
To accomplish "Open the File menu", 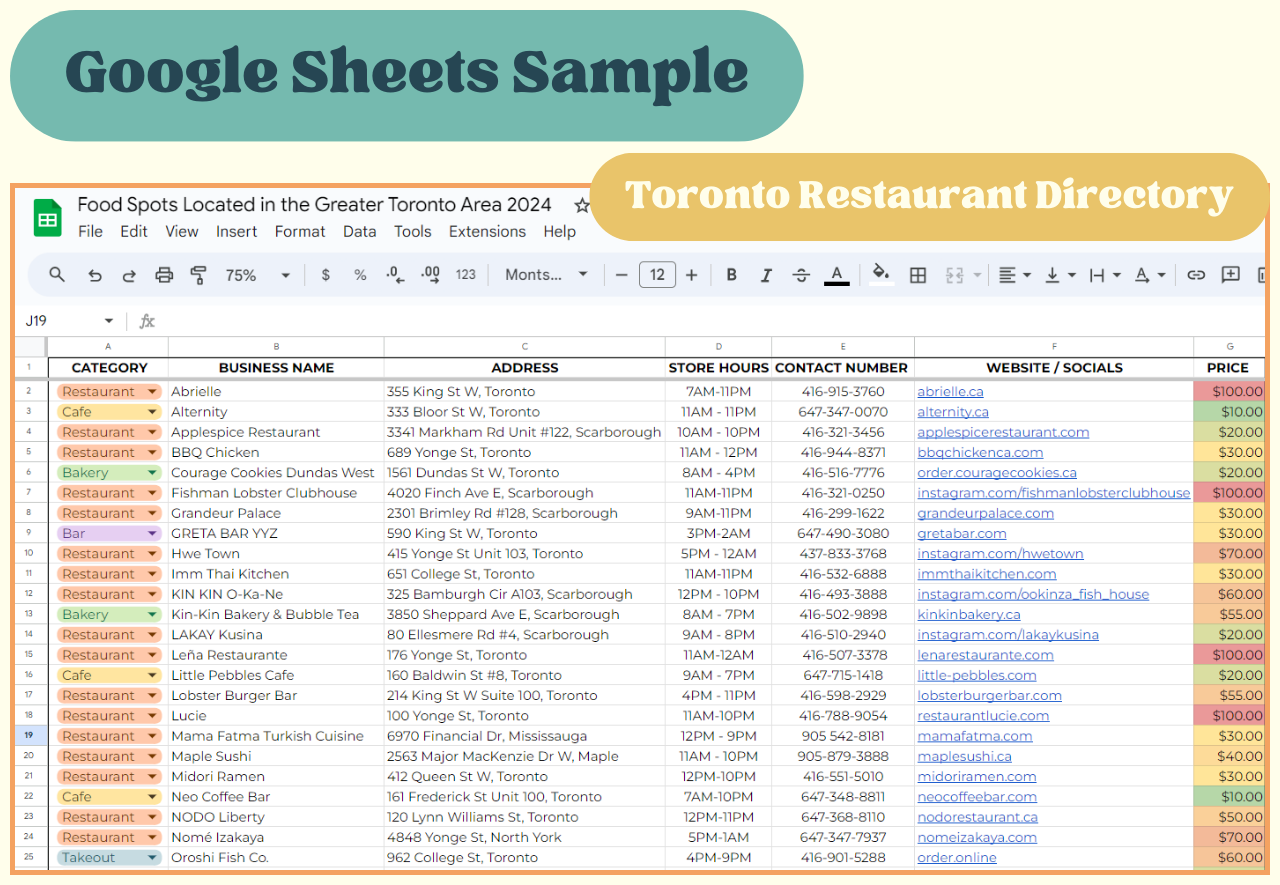I will [x=90, y=231].
